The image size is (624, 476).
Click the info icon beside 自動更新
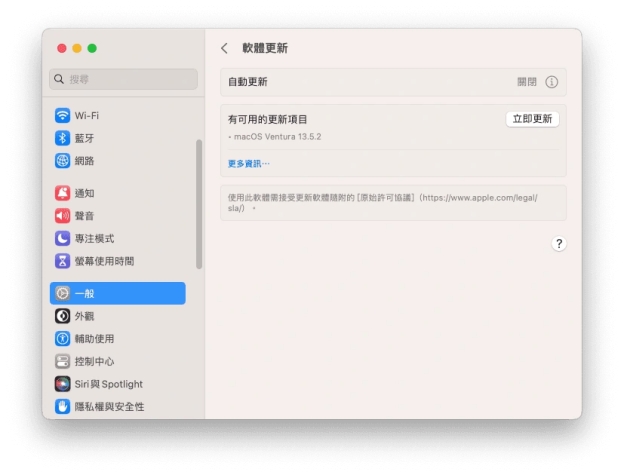click(552, 82)
